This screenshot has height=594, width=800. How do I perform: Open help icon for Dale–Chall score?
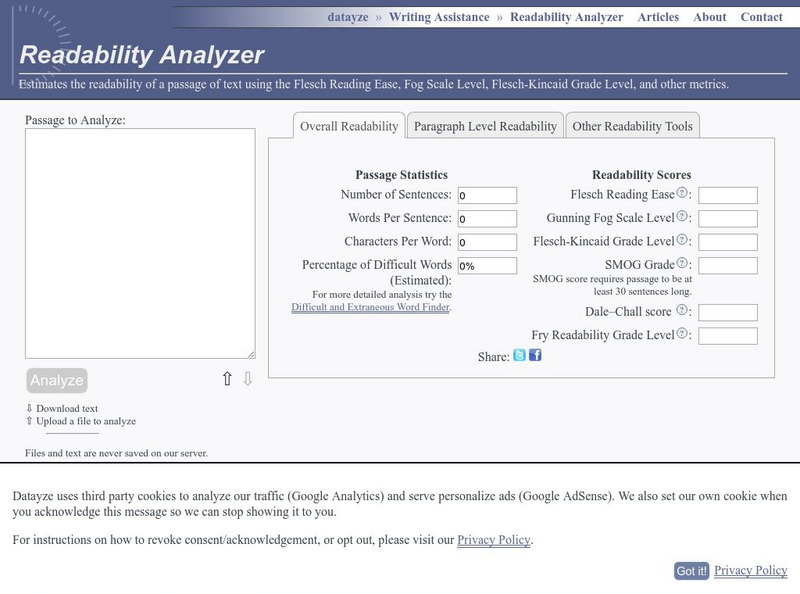click(682, 310)
